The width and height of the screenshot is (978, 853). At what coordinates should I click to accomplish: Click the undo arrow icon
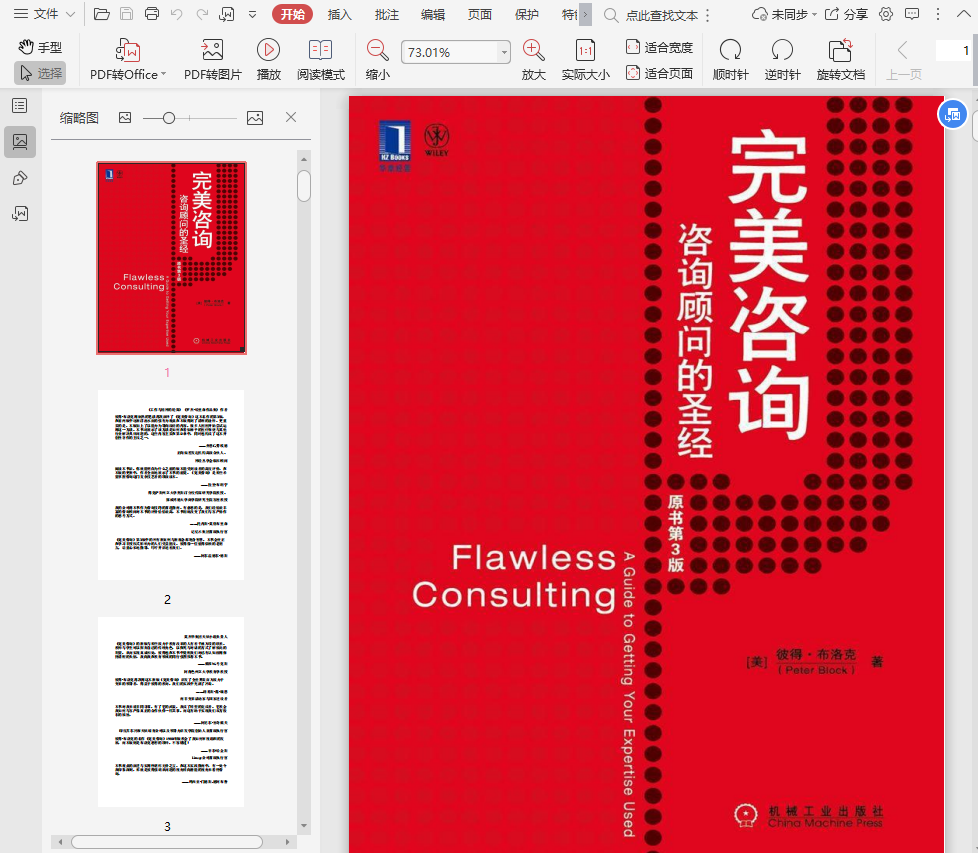(x=177, y=14)
